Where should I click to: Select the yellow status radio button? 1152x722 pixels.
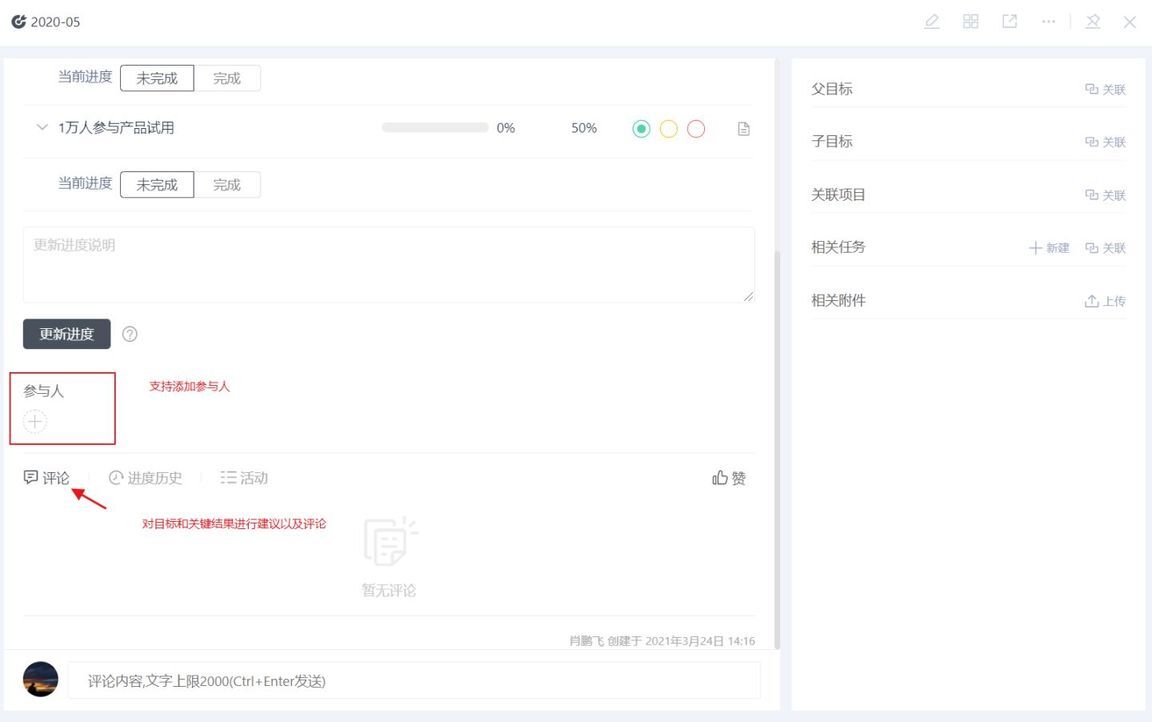point(669,129)
